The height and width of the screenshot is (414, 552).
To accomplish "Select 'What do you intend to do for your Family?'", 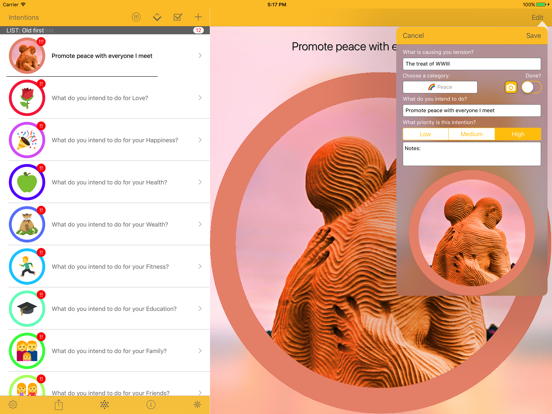I will pos(109,351).
